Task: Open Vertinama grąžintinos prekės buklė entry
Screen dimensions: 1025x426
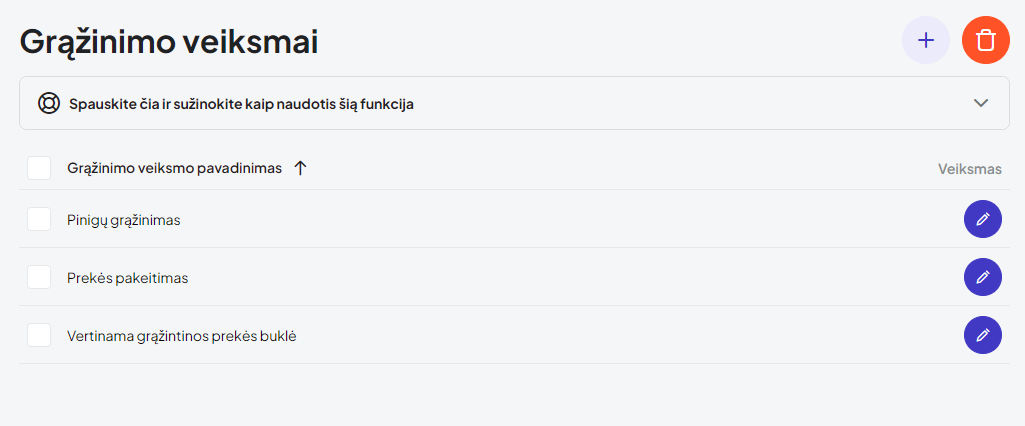Action: pos(182,336)
